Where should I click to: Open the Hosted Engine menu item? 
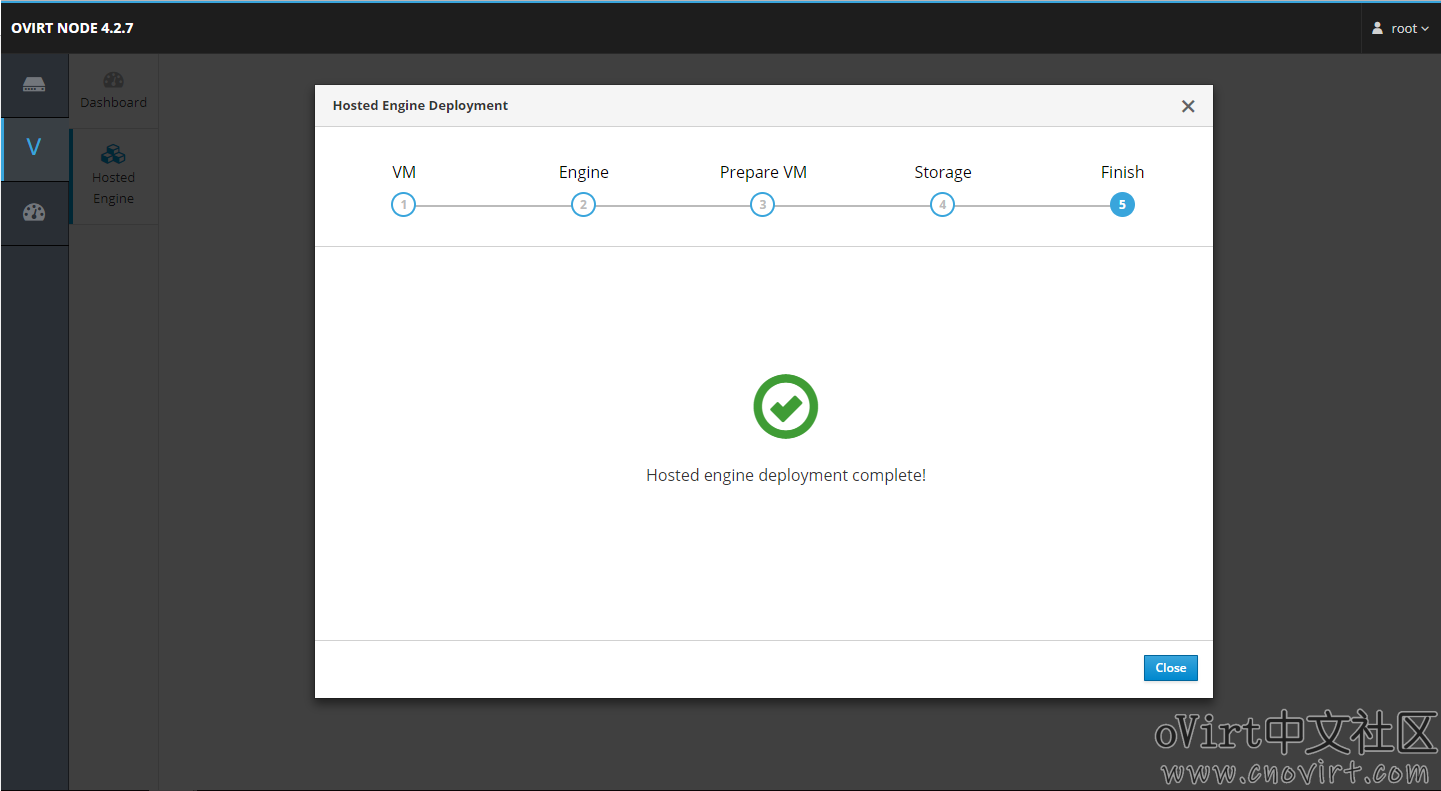click(x=113, y=176)
